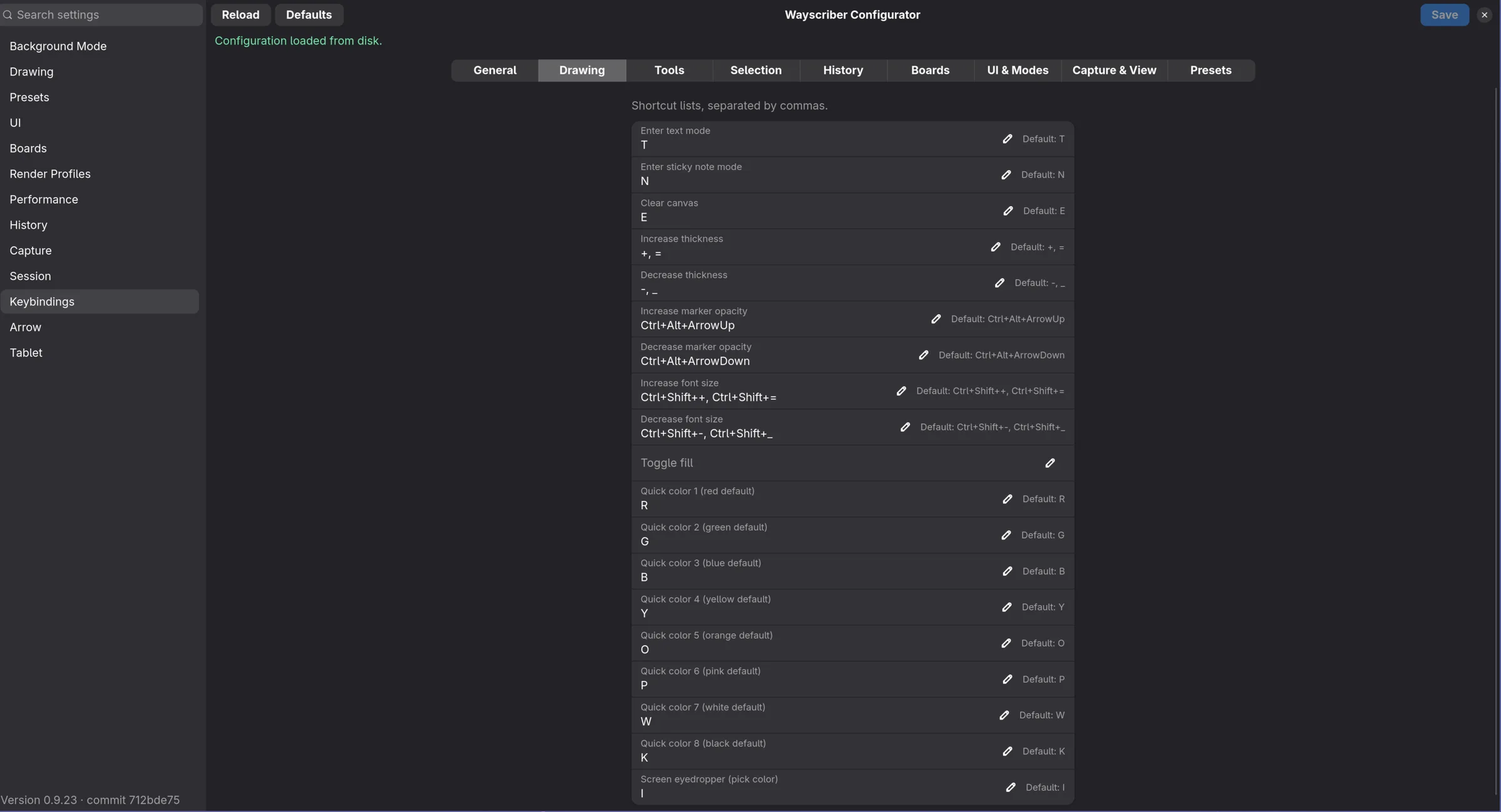Viewport: 1501px width, 812px height.
Task: Switch to the History keybindings tab
Action: tap(842, 71)
